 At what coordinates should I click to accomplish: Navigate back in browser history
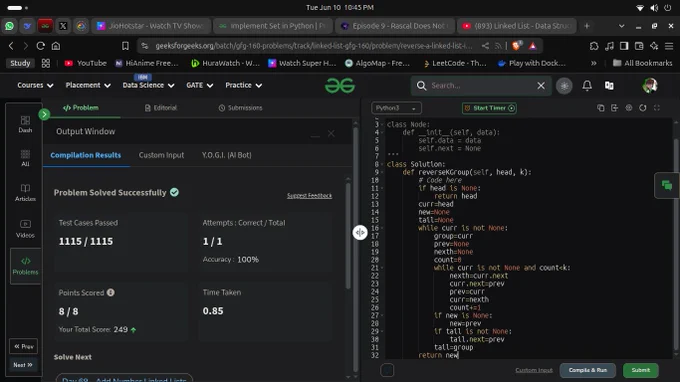click(x=11, y=46)
